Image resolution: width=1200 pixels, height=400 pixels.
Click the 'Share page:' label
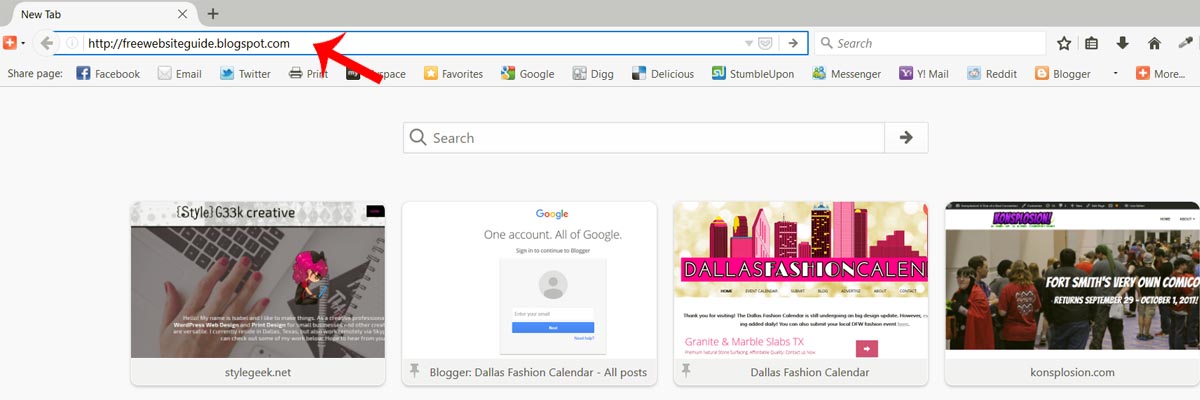pyautogui.click(x=35, y=73)
